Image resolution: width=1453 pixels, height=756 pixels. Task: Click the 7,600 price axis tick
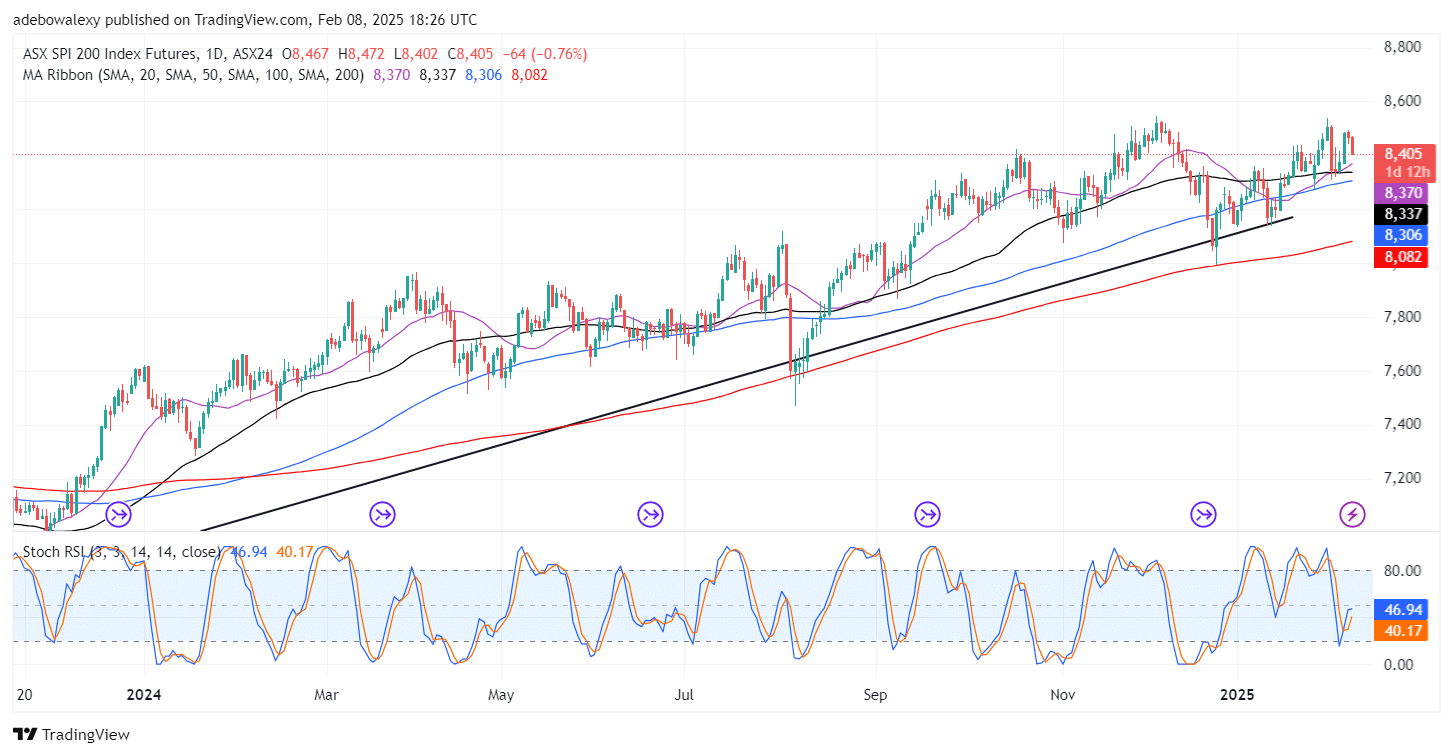coord(1404,370)
